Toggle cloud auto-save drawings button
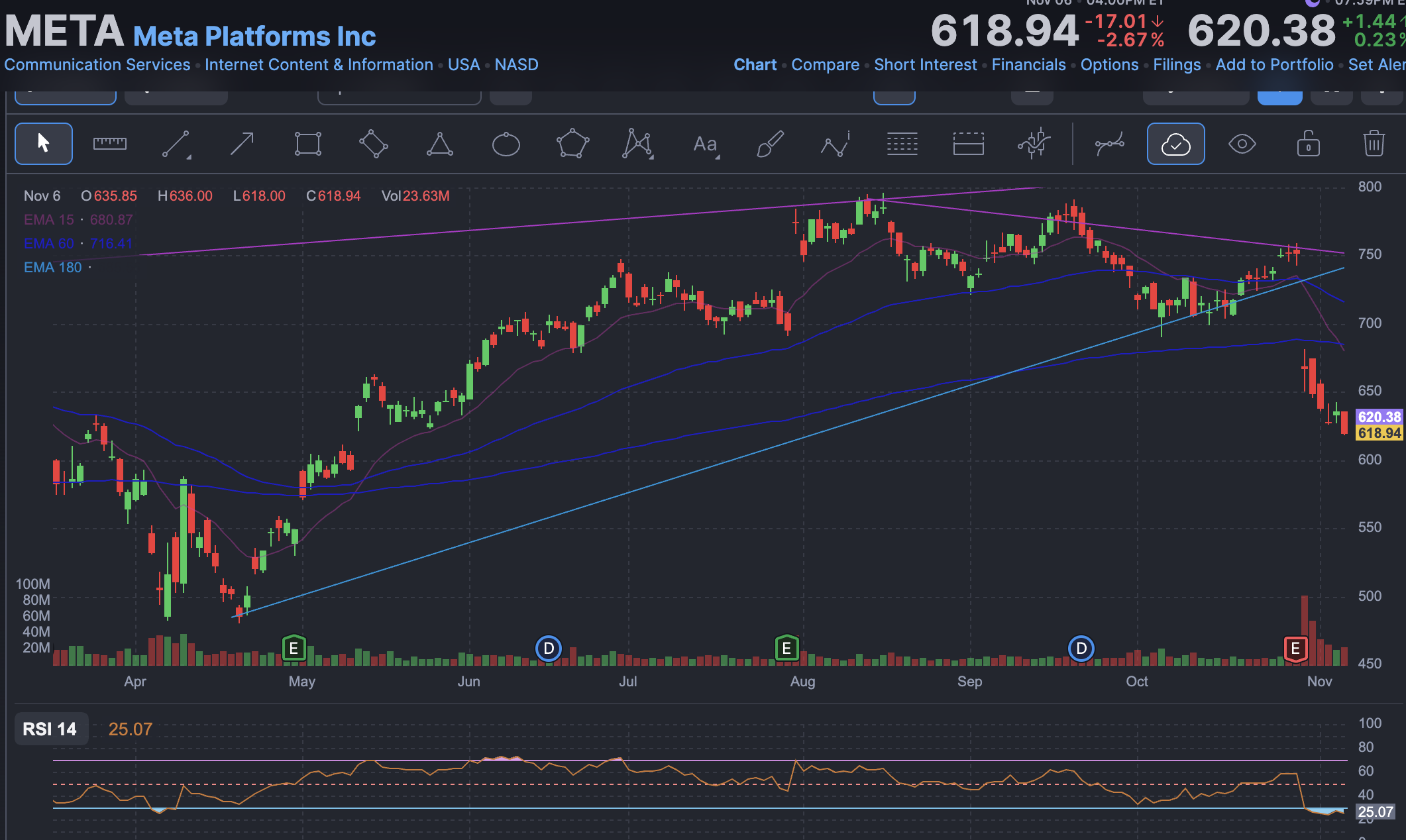Screen dimensions: 1406x840 1175,143
